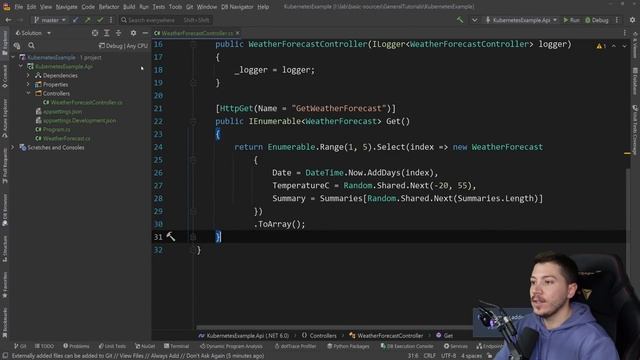
Task: Click the UTF-8 encoding indicator
Action: (448, 356)
